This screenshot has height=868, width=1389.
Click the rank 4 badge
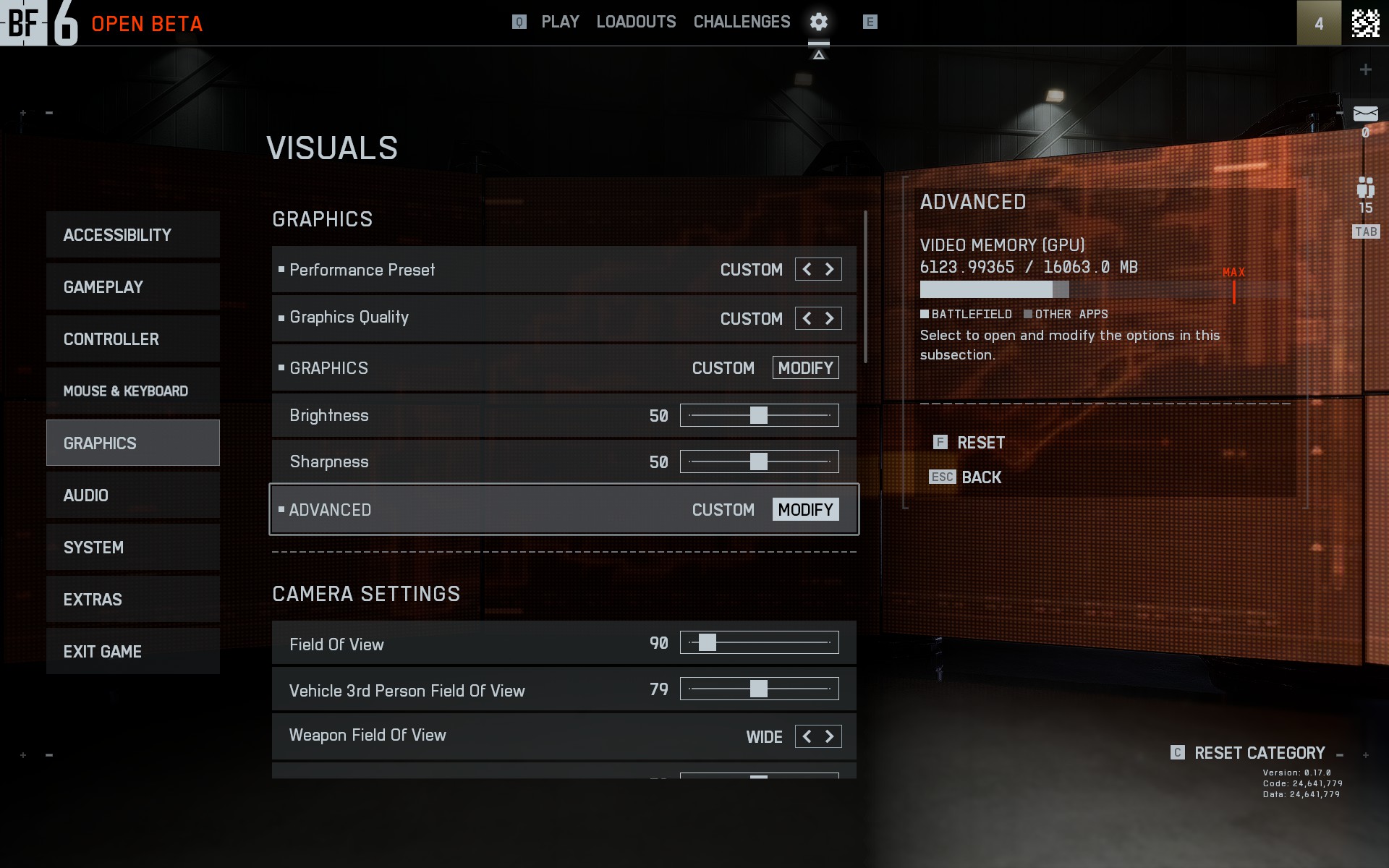pos(1318,23)
